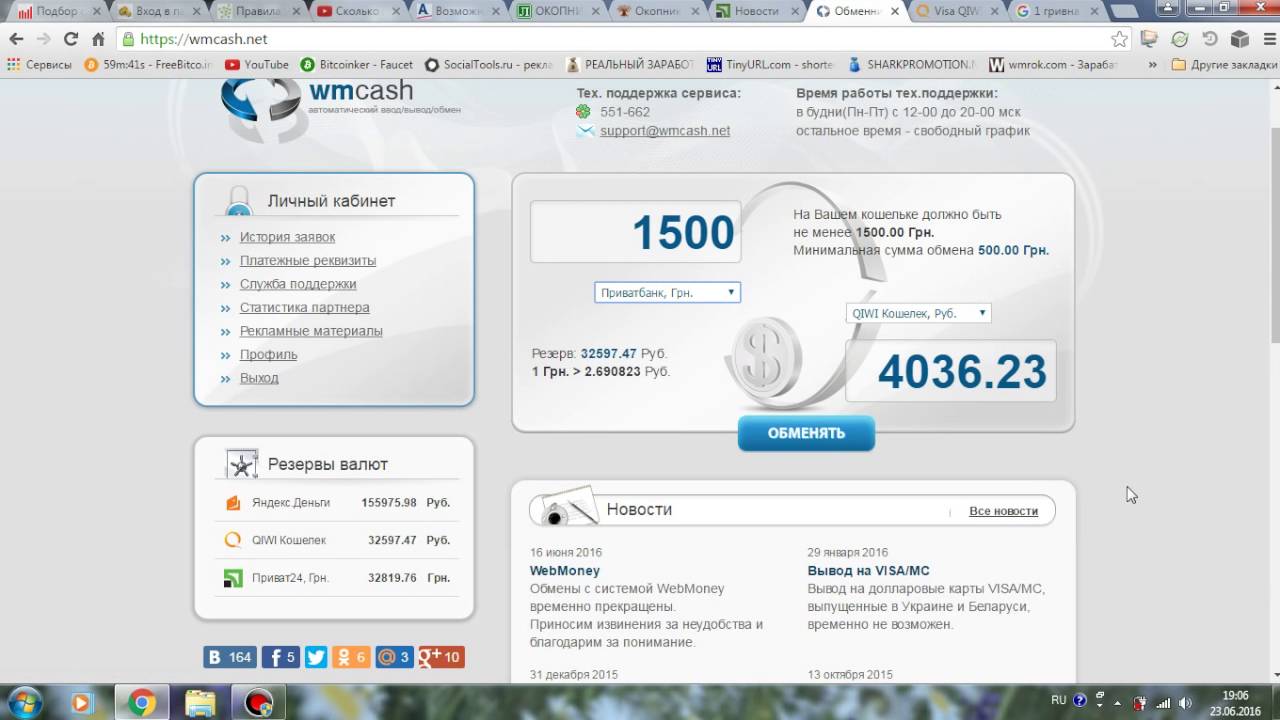1280x720 pixels.
Task: Switch to Chrome in the taskbar
Action: [141, 703]
